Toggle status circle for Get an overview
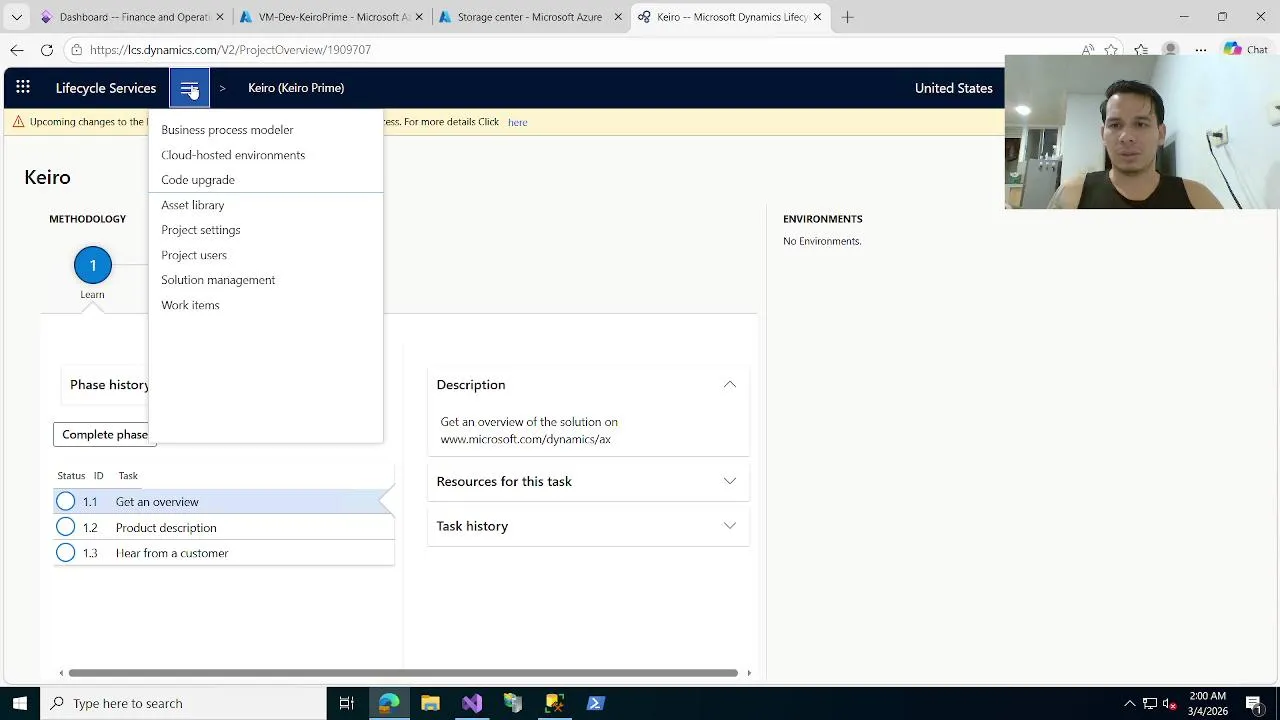The height and width of the screenshot is (720, 1280). pyautogui.click(x=65, y=501)
